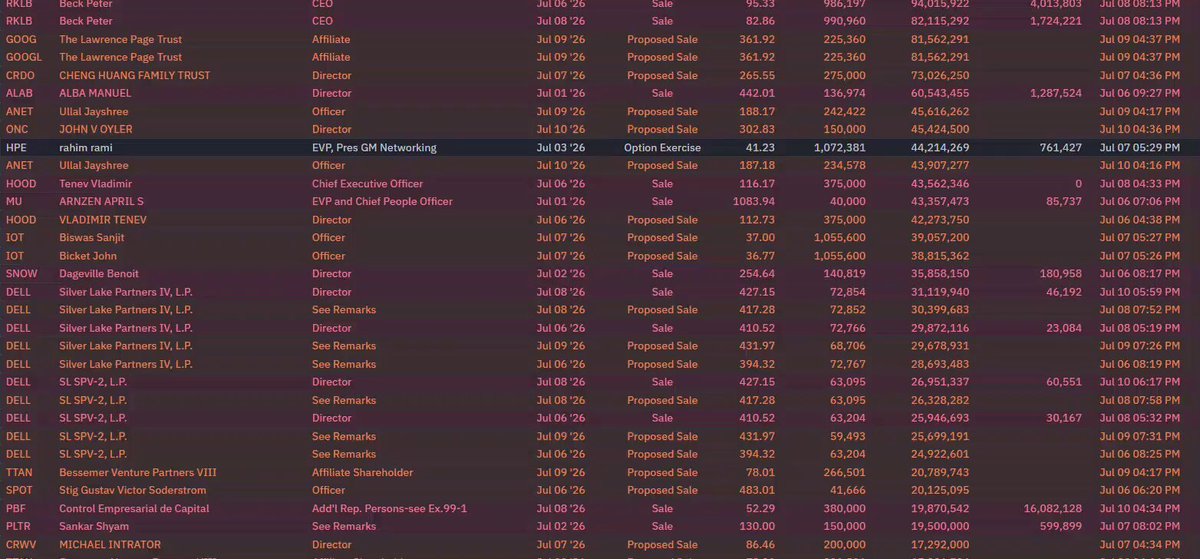Click share count 1,072,381

click(840, 147)
